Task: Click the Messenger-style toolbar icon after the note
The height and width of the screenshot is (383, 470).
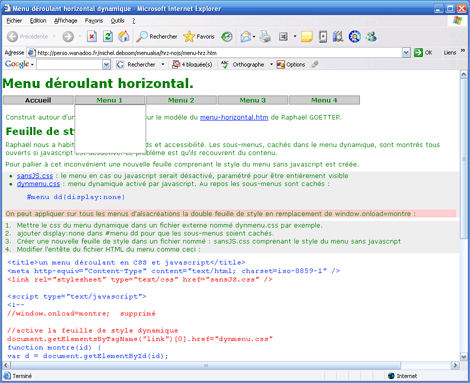Action: tap(323, 36)
